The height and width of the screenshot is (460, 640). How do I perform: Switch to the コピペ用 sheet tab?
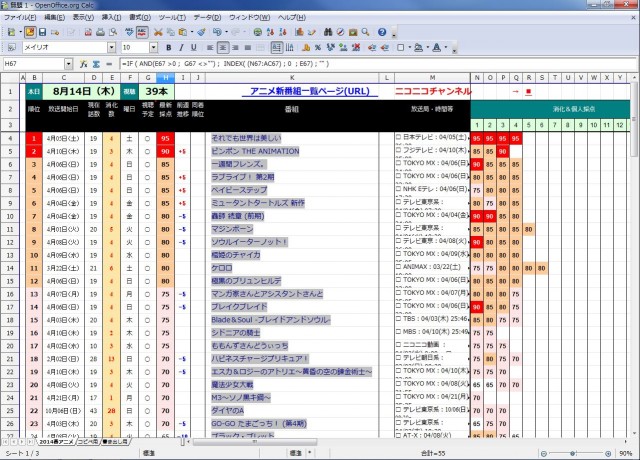pos(88,442)
